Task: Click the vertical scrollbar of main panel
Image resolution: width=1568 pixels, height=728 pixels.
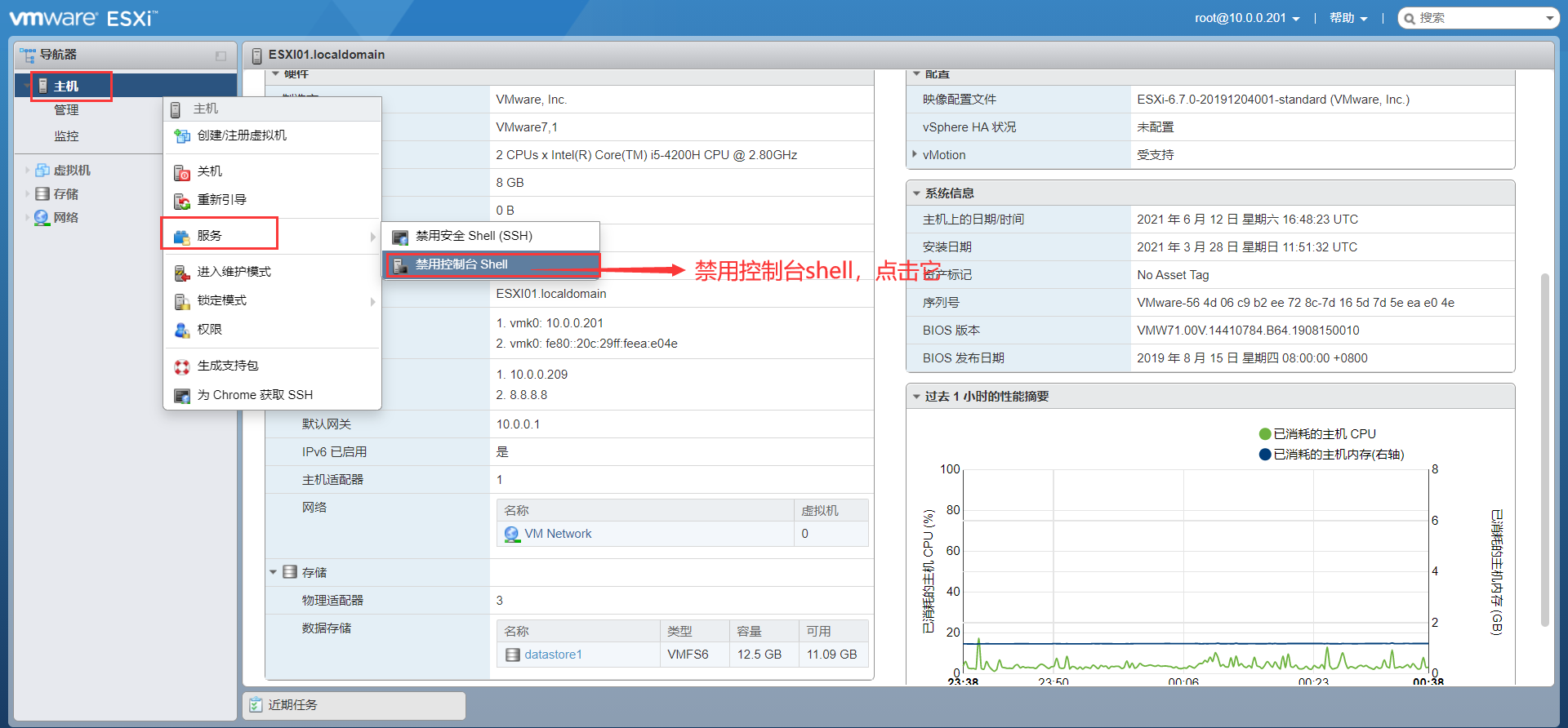Action: [1544, 449]
